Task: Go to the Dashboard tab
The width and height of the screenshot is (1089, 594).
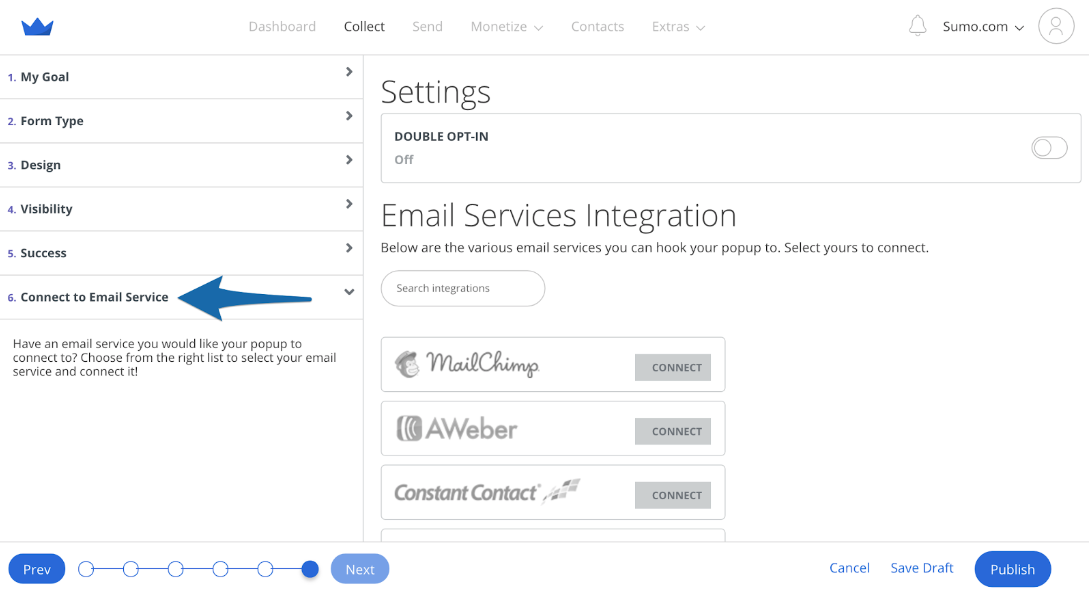Action: [282, 26]
